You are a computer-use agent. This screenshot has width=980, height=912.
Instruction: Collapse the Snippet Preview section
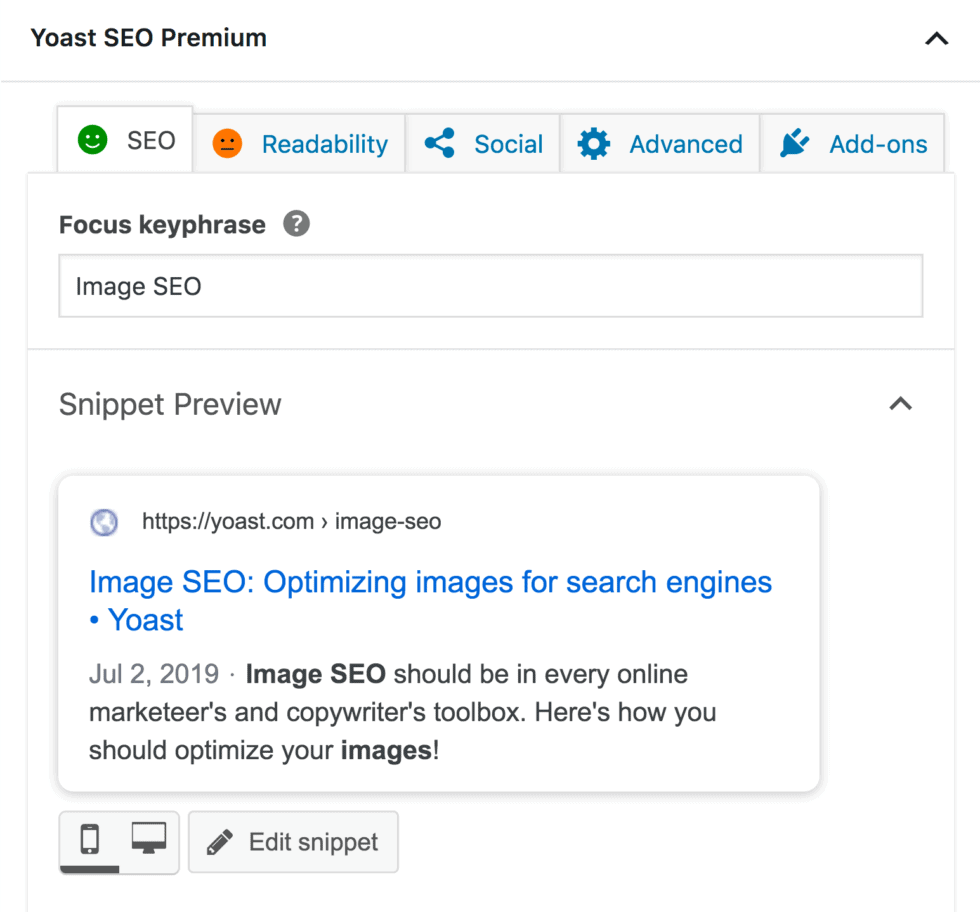pos(901,404)
